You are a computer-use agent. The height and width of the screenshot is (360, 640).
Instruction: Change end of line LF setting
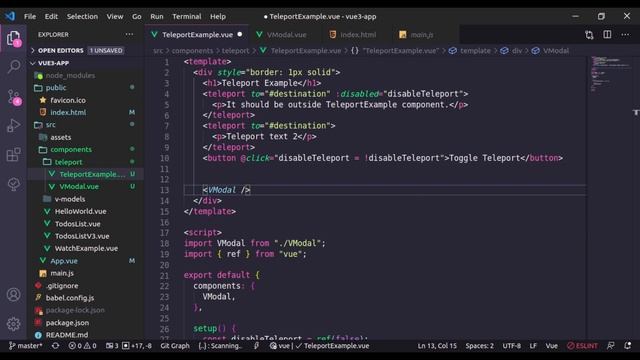(x=533, y=346)
